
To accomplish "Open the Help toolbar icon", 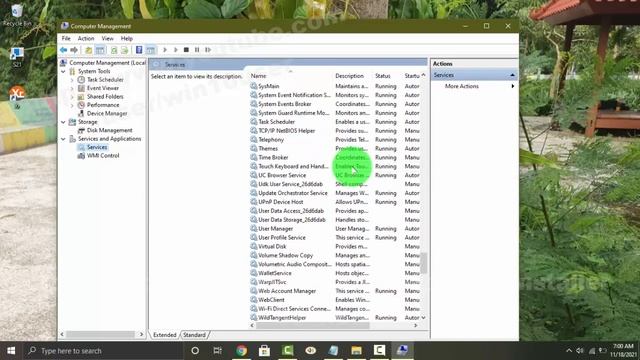I will pos(139,50).
